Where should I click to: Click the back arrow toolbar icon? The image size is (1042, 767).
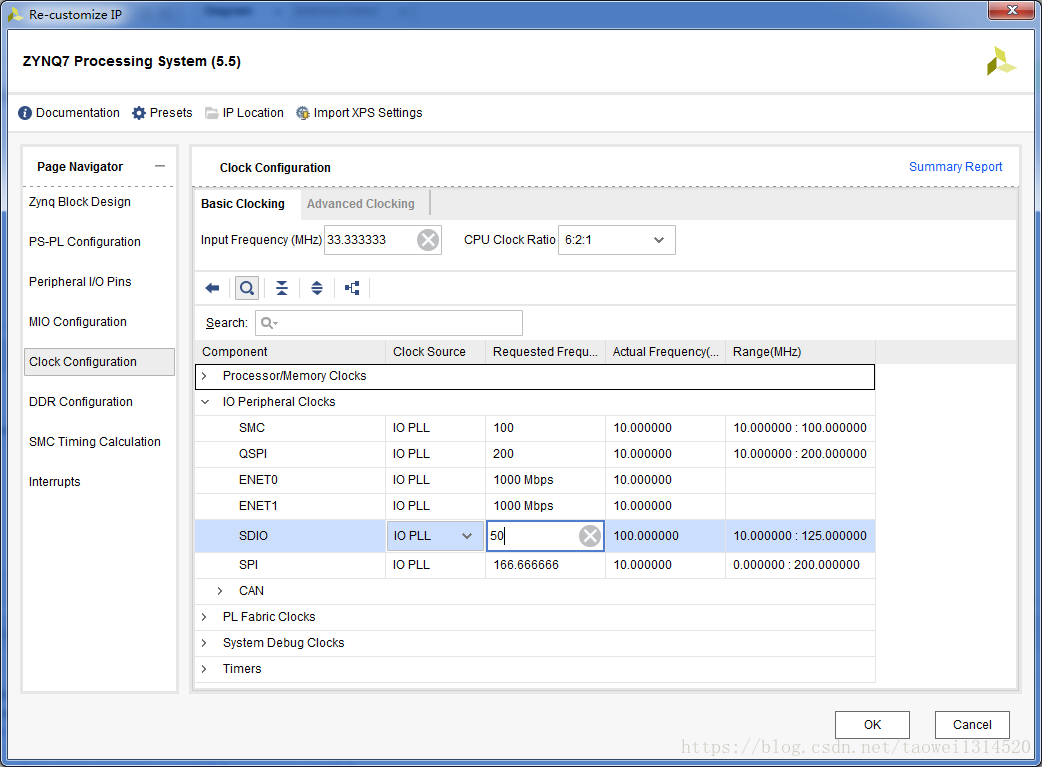pyautogui.click(x=213, y=288)
